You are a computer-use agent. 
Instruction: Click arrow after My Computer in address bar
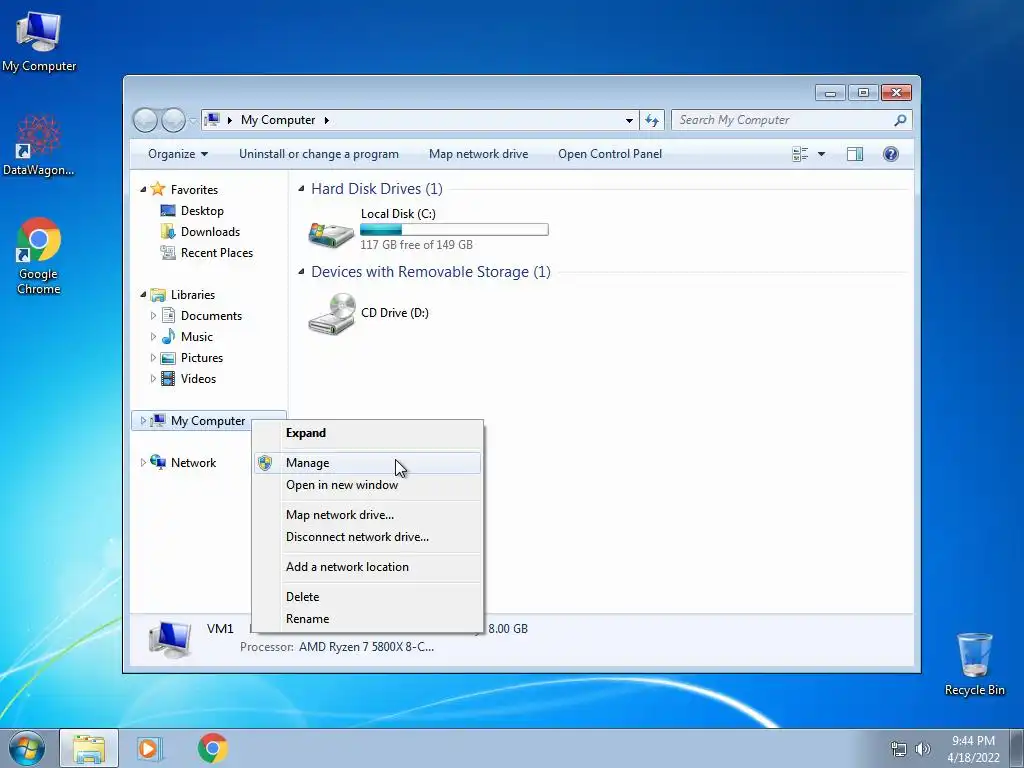327,120
